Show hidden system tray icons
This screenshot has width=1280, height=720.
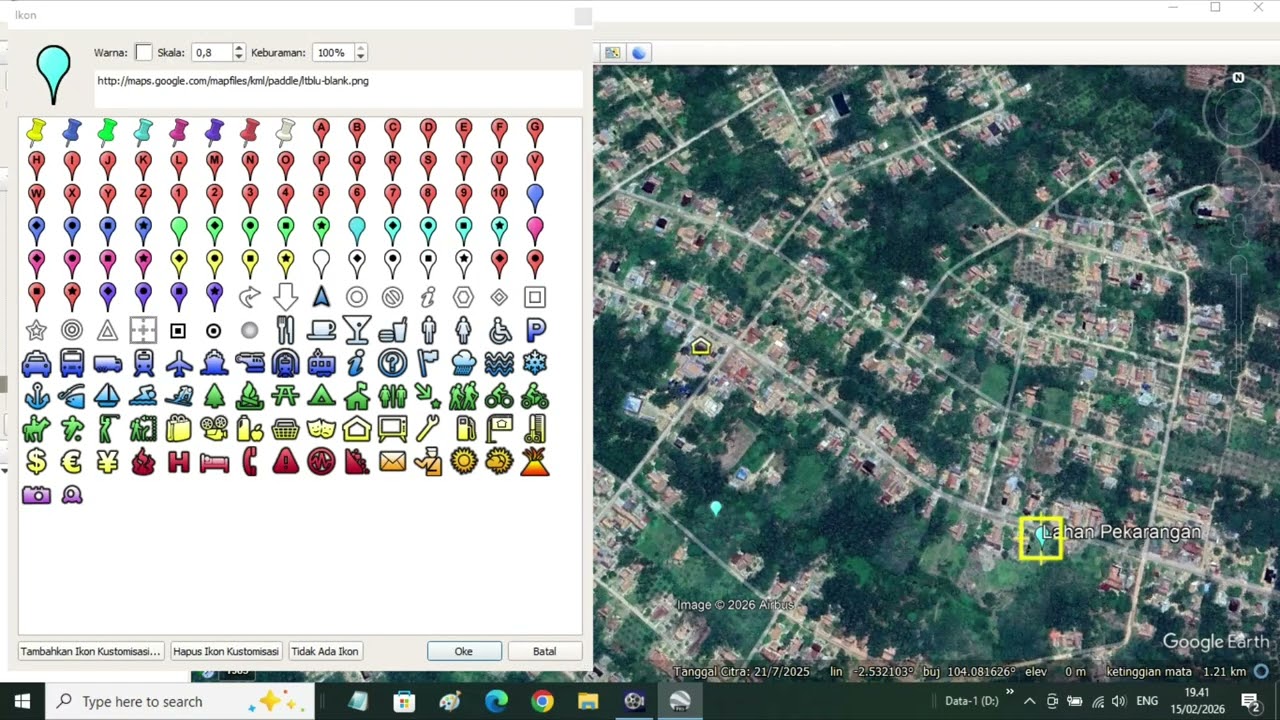[x=1029, y=701]
